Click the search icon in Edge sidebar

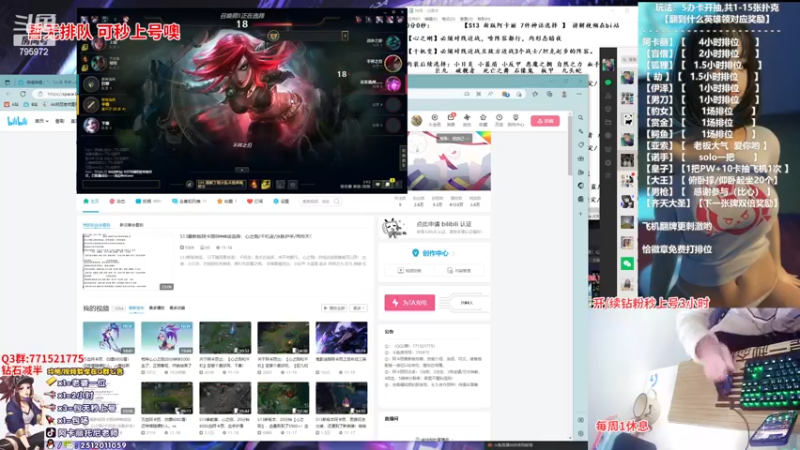click(x=581, y=118)
